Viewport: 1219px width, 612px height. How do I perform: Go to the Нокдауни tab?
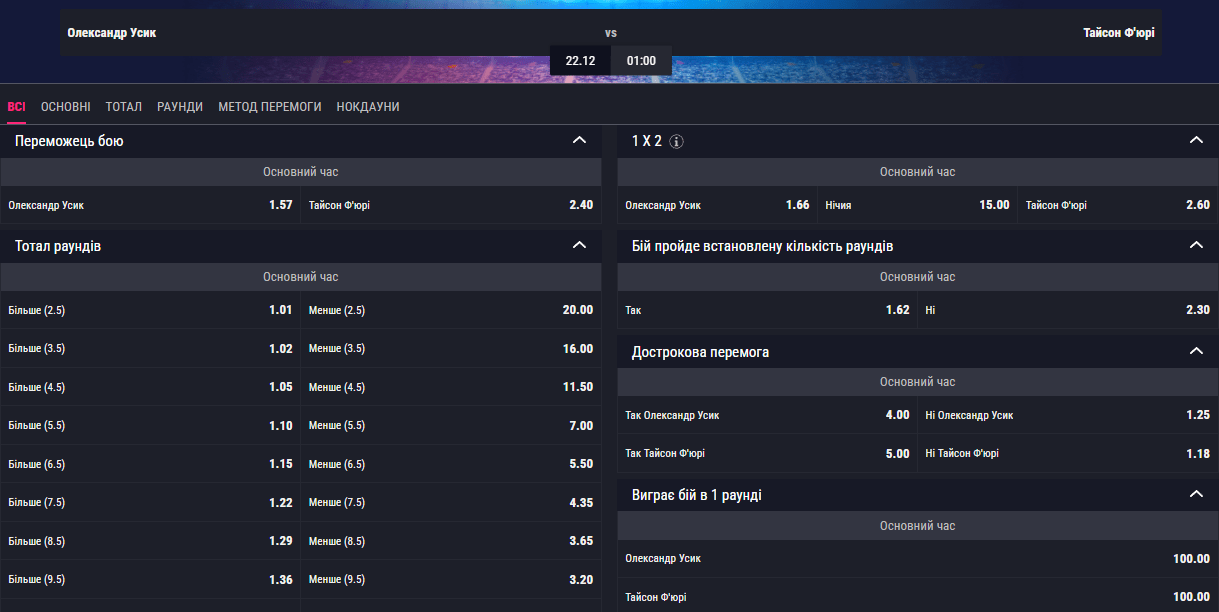(368, 107)
